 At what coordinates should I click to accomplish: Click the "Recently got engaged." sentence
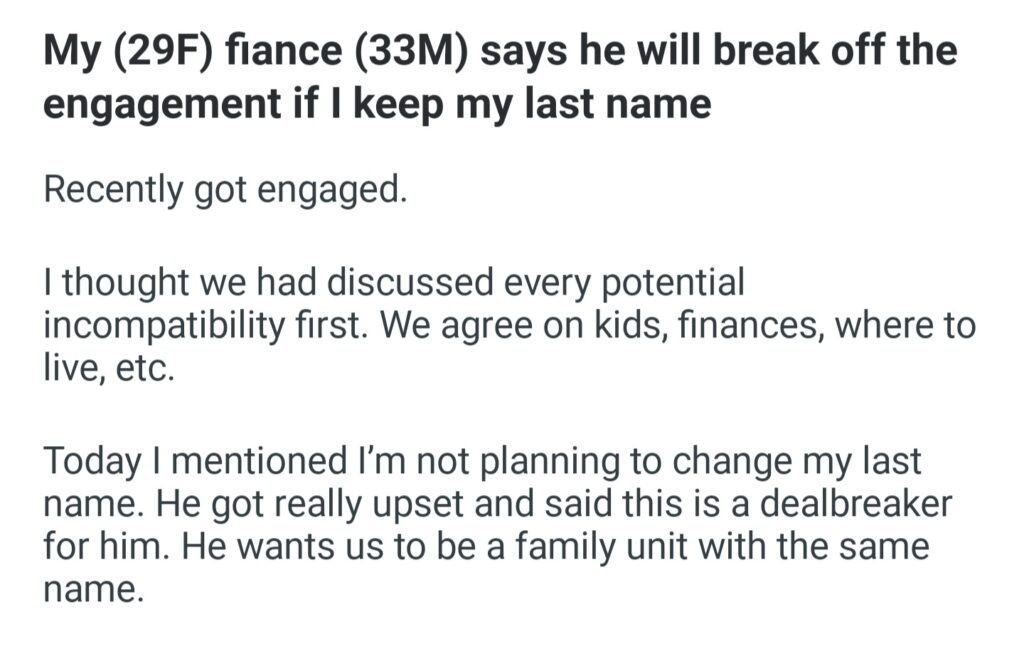pos(226,191)
